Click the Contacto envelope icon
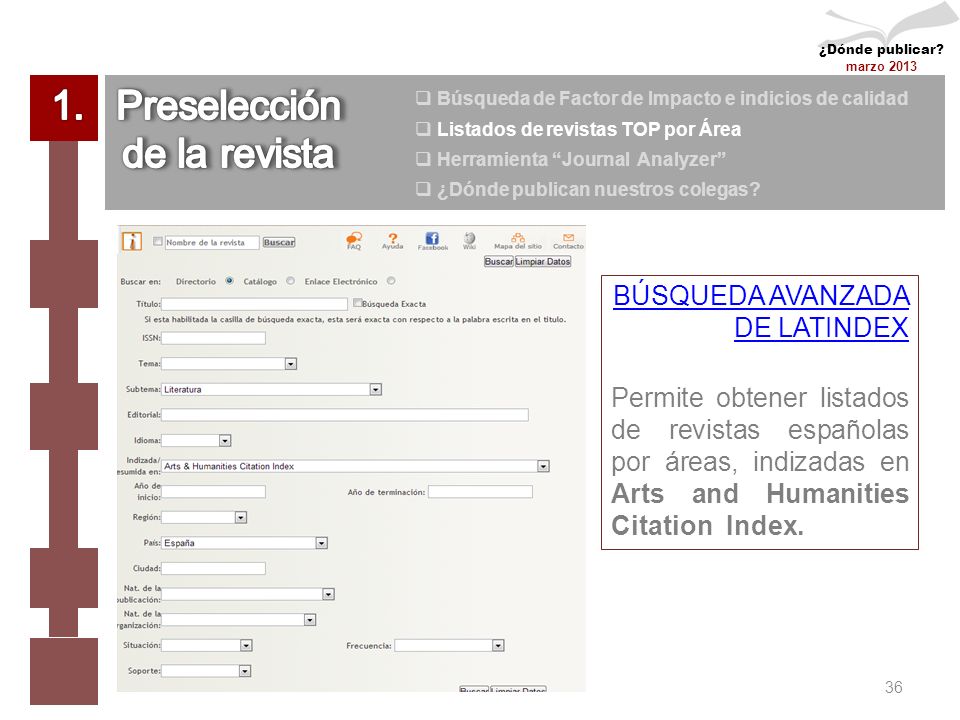 click(x=568, y=241)
